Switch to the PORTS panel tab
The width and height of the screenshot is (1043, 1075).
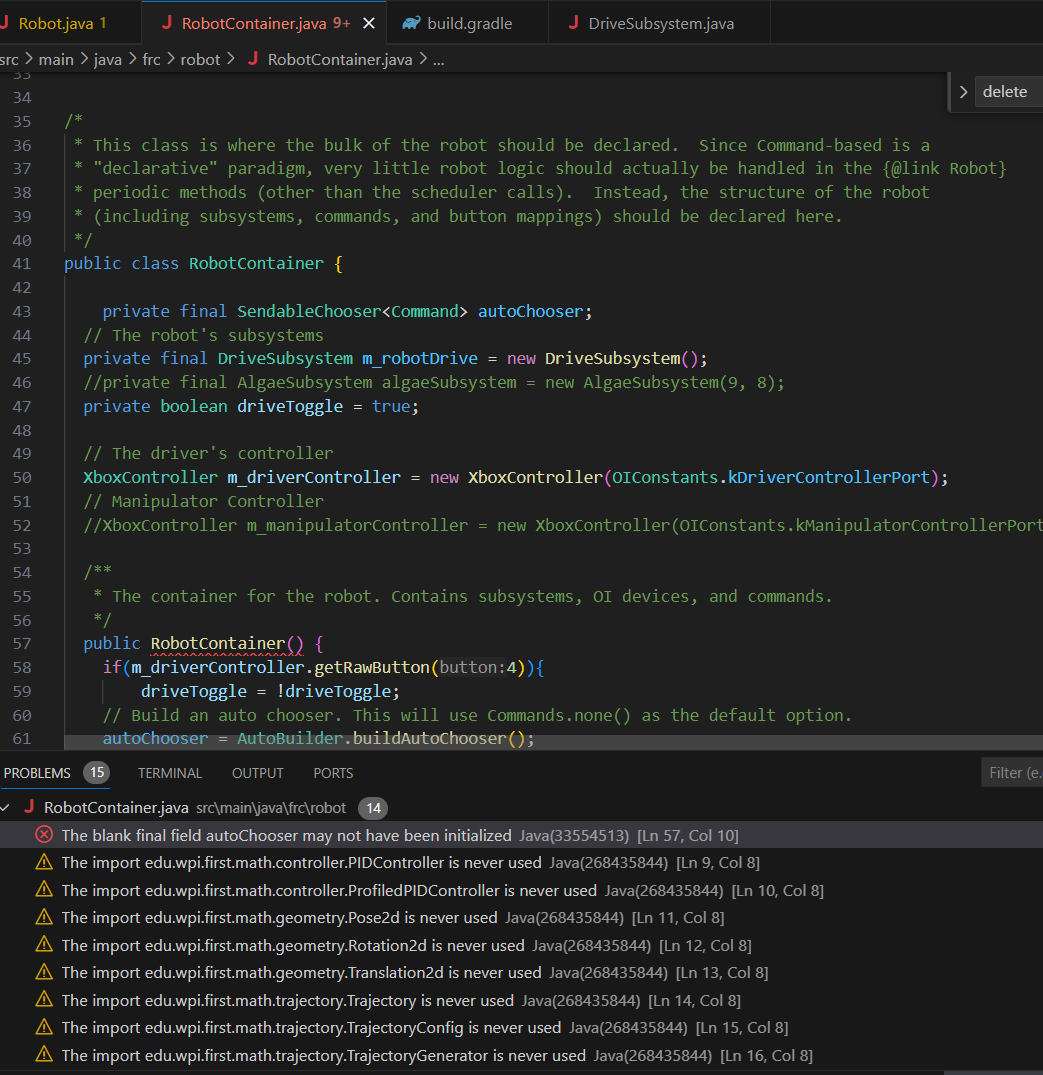click(x=333, y=773)
